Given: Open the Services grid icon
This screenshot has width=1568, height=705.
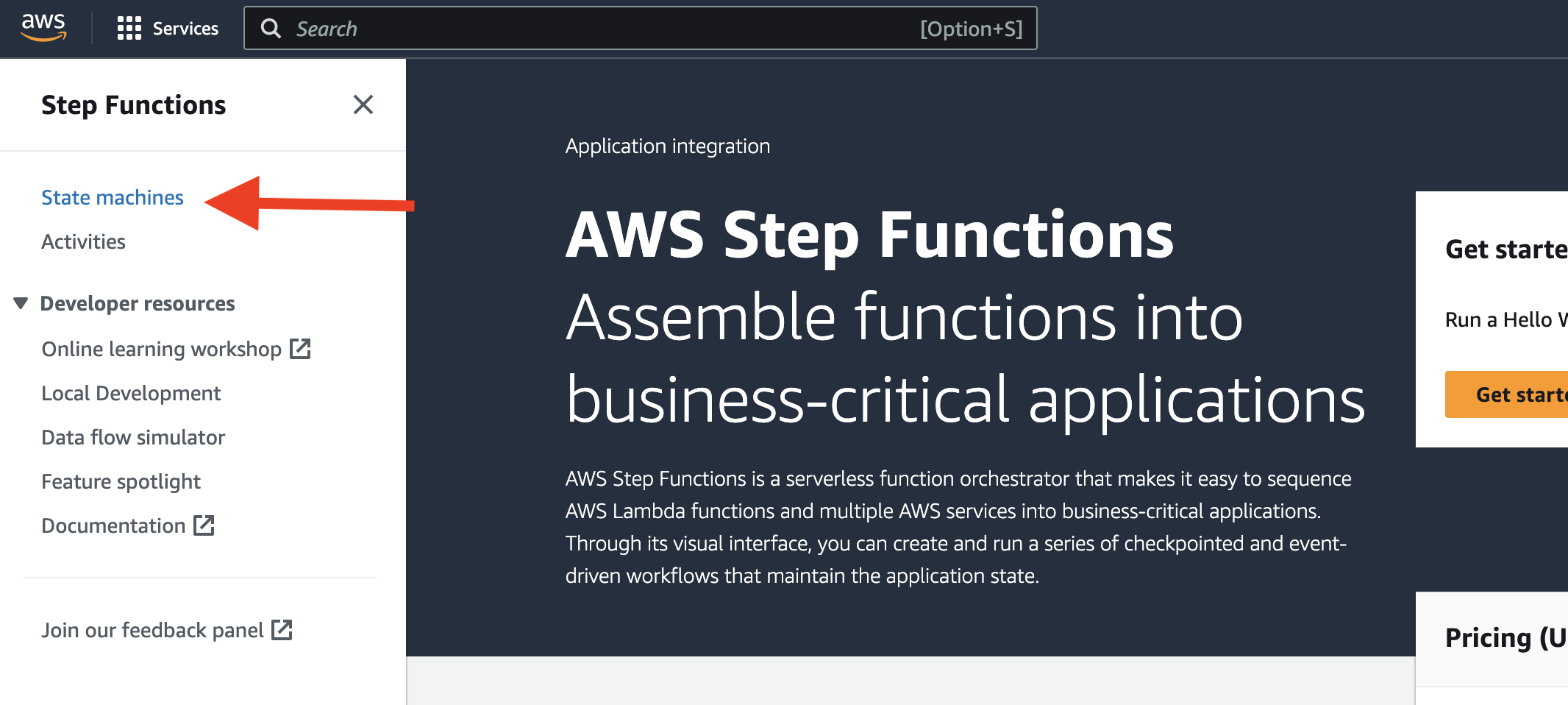Looking at the screenshot, I should [x=129, y=29].
